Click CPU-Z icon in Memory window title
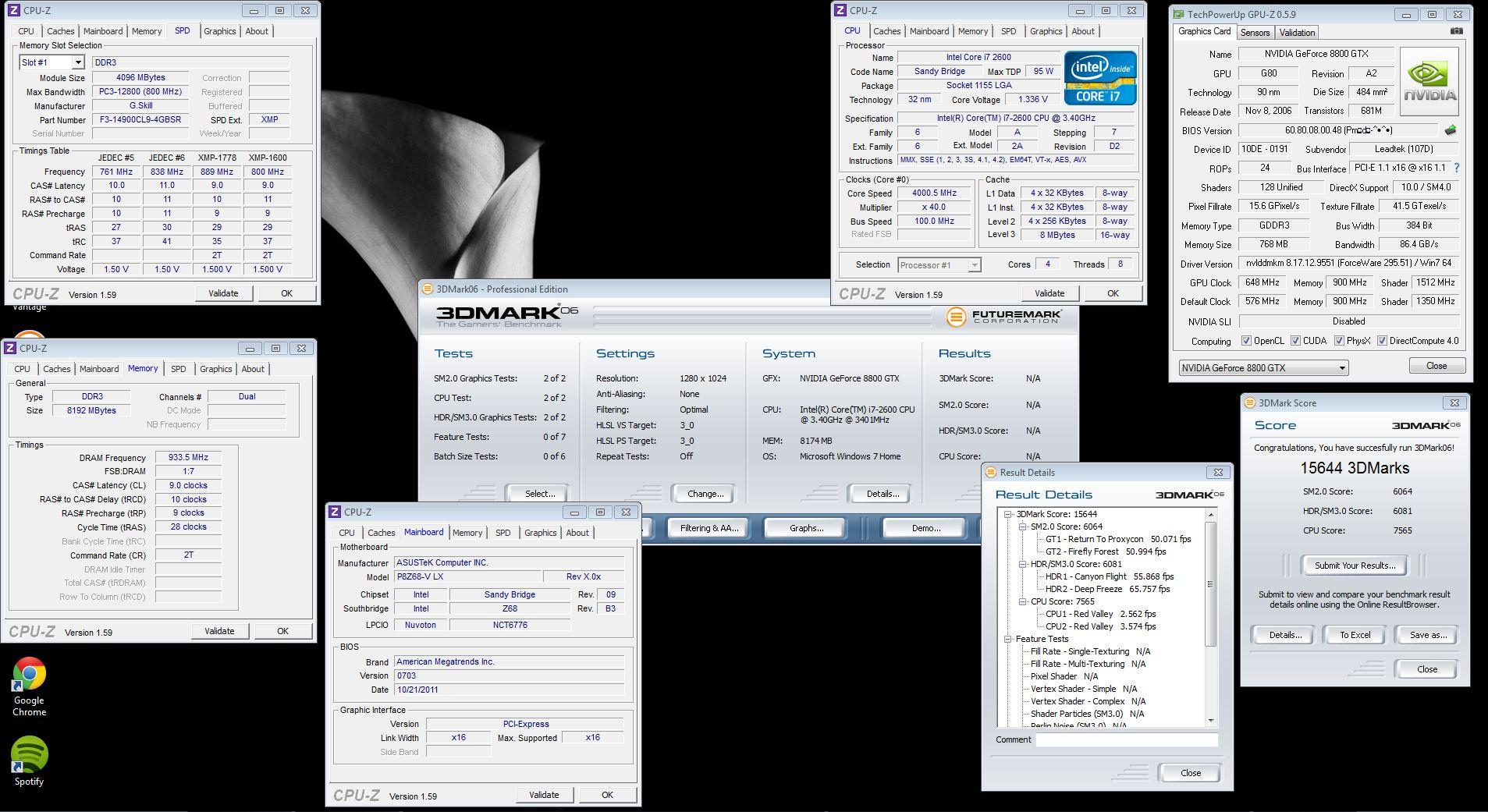 pos(10,349)
